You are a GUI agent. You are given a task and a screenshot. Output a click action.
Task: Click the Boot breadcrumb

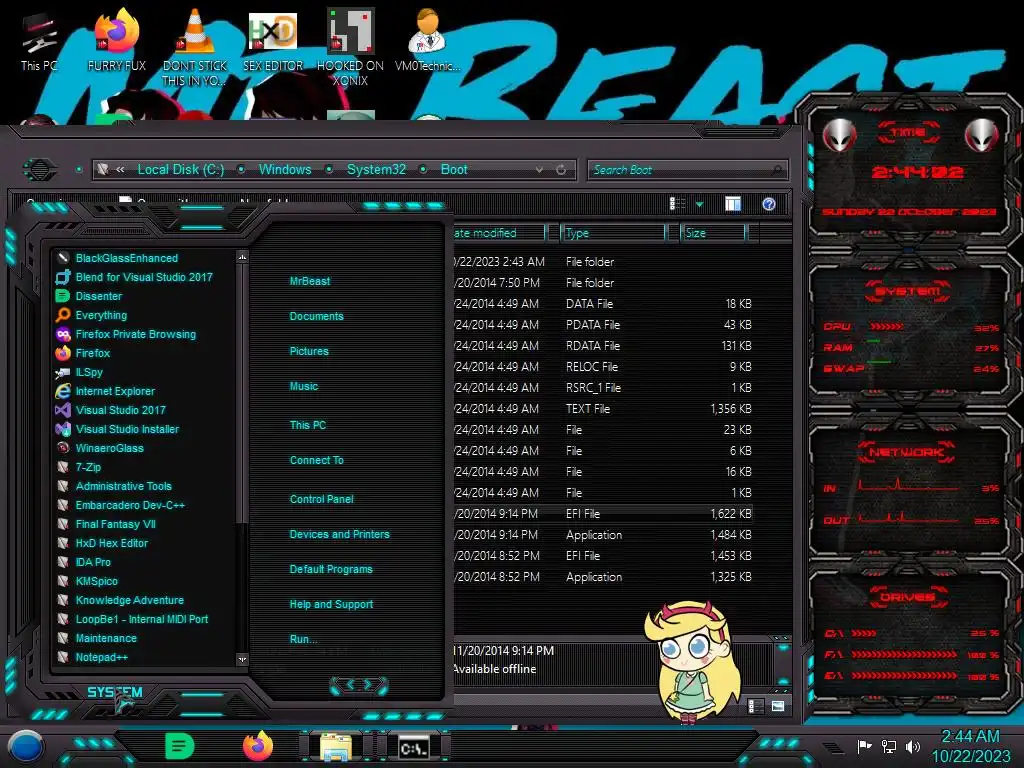click(454, 170)
